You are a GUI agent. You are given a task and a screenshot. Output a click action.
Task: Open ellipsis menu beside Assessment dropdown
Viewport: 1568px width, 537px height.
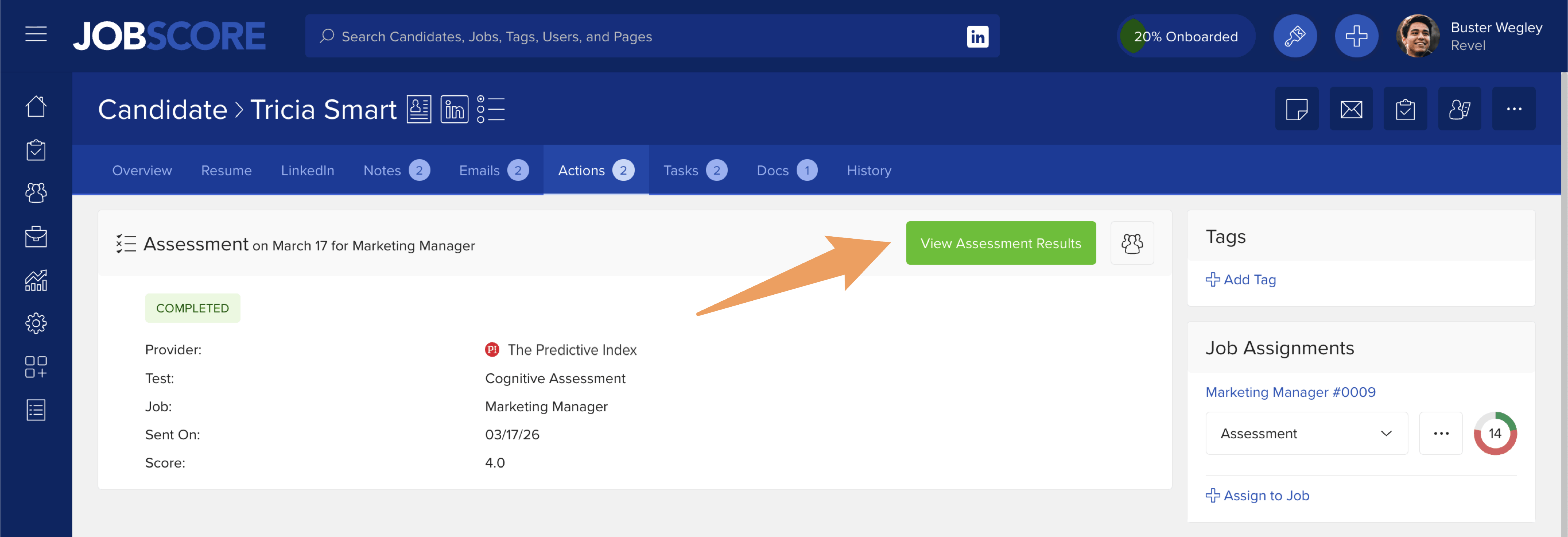(1440, 434)
